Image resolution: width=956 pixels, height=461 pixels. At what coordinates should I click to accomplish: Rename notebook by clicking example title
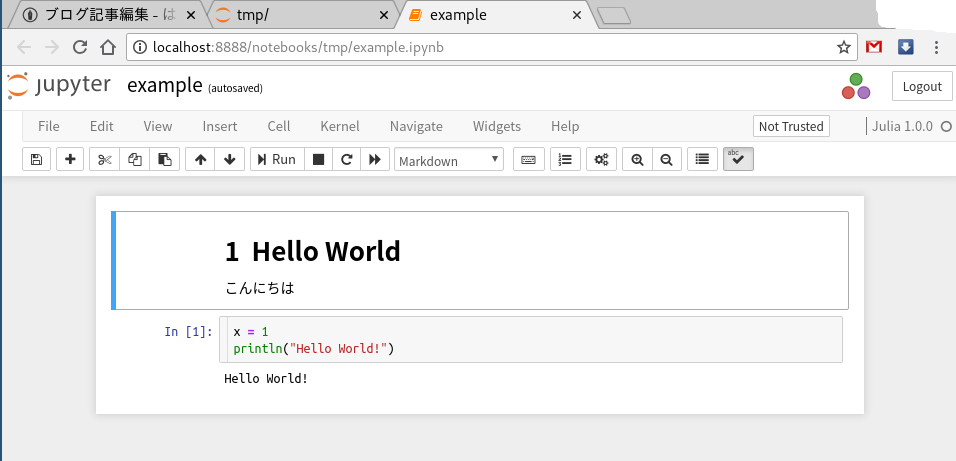click(x=165, y=85)
